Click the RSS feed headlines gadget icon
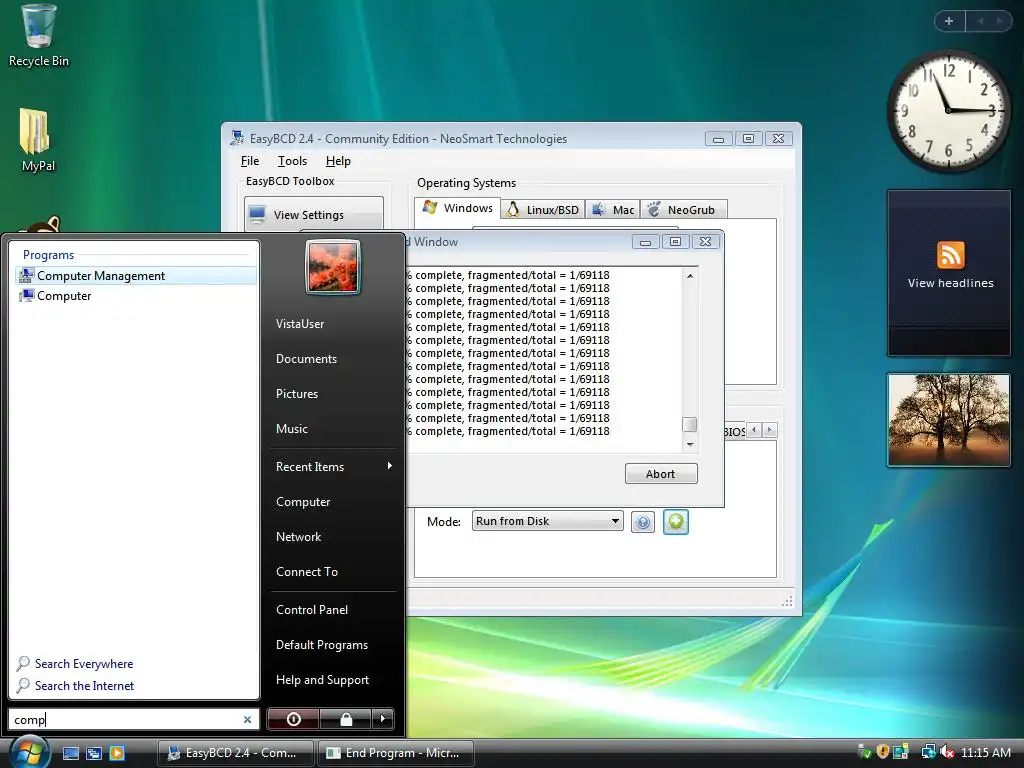This screenshot has height=768, width=1024. (950, 255)
